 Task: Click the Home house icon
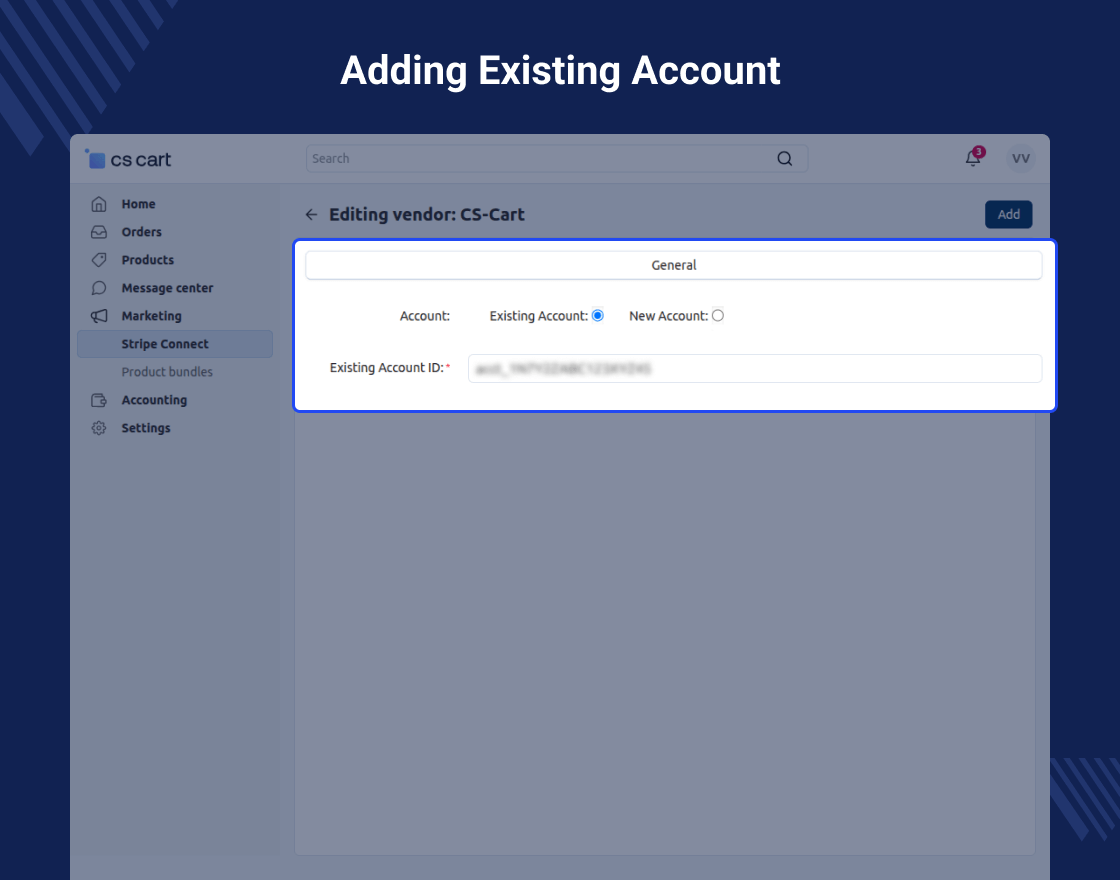pyautogui.click(x=98, y=204)
